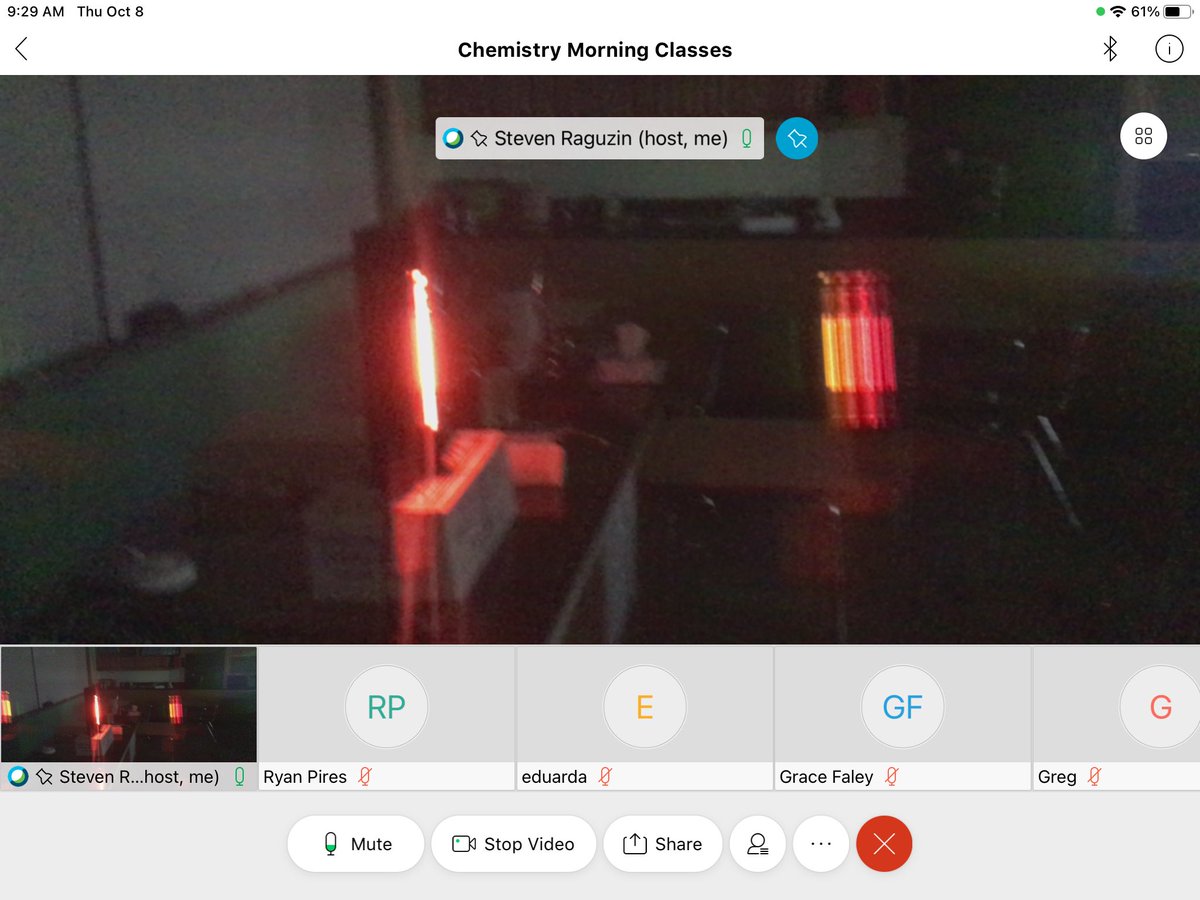This screenshot has height=900, width=1200.
Task: Mute the microphone
Action: [357, 844]
